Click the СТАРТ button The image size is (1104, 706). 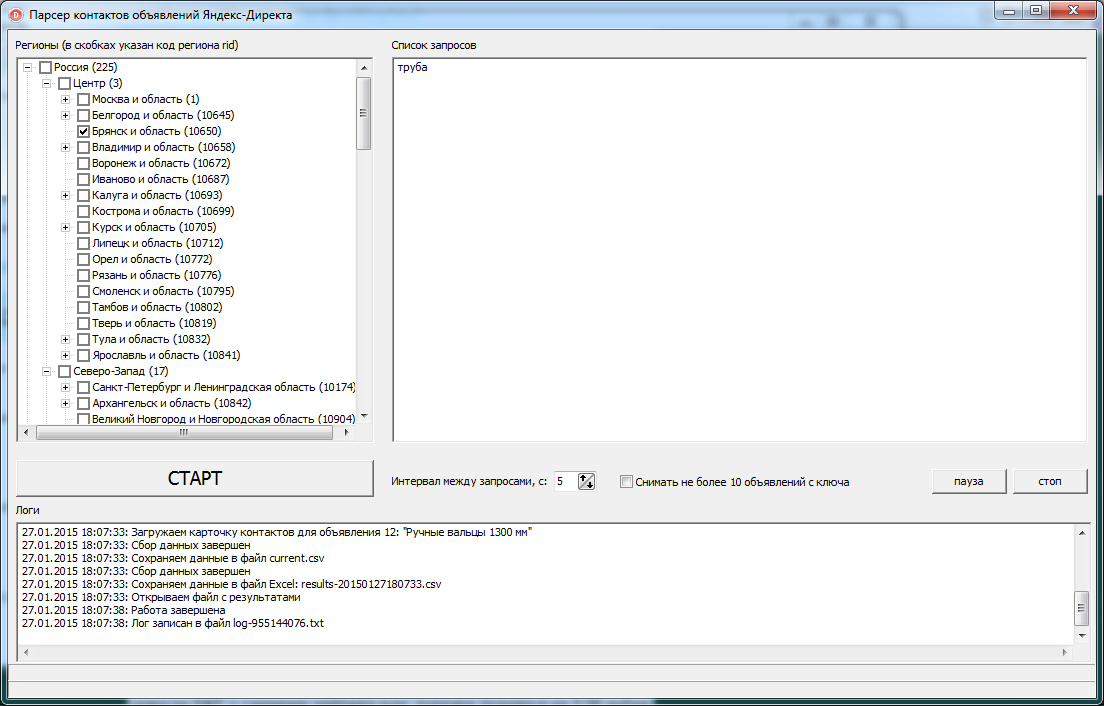click(195, 479)
